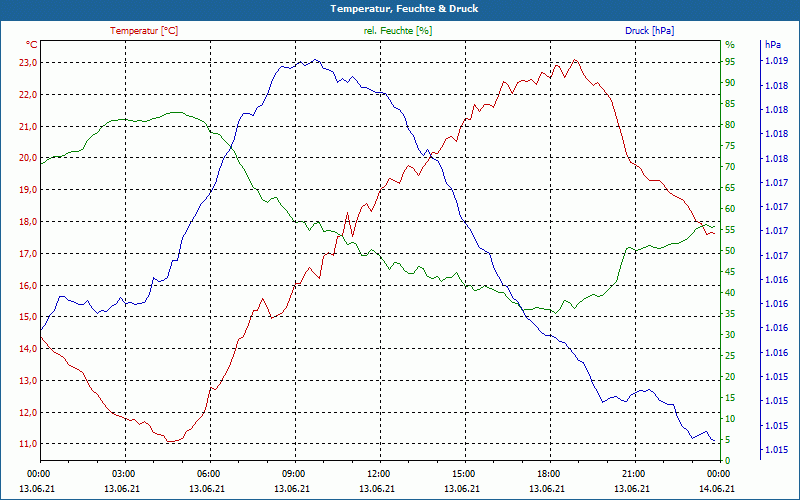Click the 90 humidity axis tick
Image resolution: width=800 pixels, height=500 pixels.
(x=730, y=83)
